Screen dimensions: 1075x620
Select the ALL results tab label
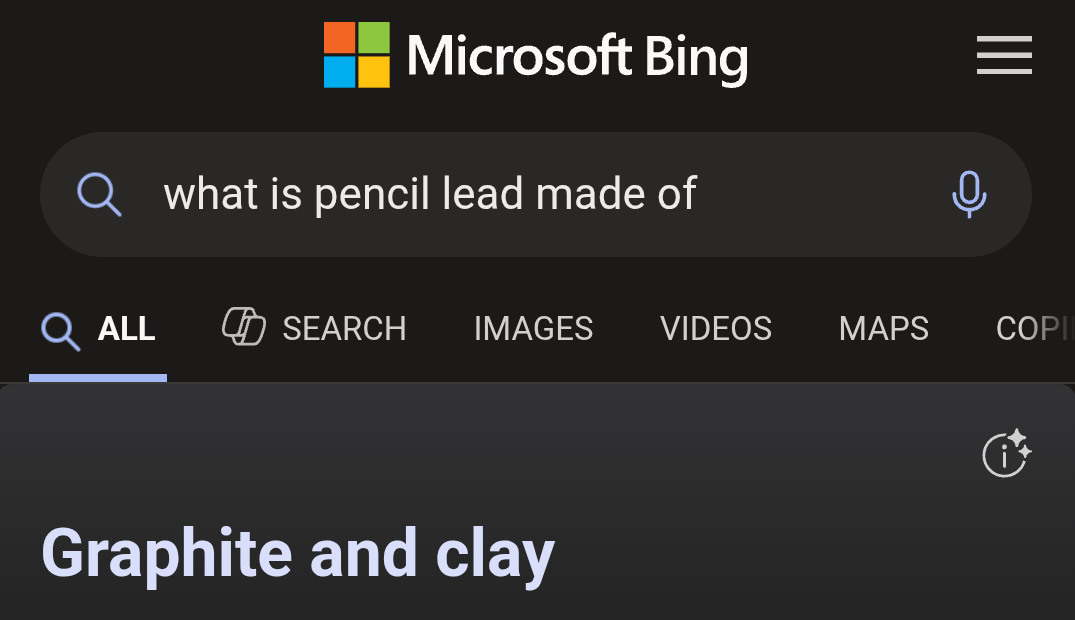126,329
